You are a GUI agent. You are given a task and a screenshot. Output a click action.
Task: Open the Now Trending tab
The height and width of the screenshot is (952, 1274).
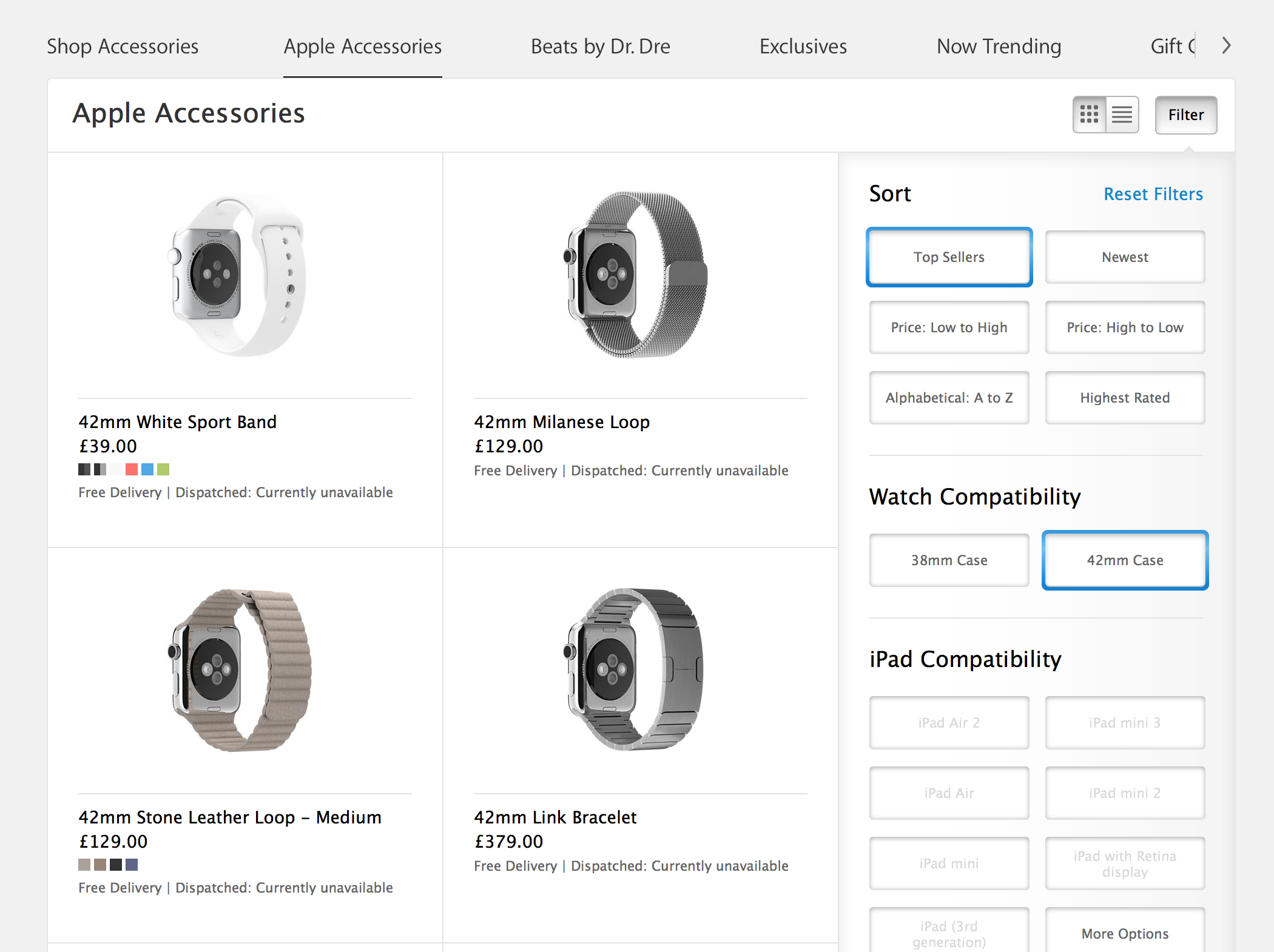coord(999,46)
